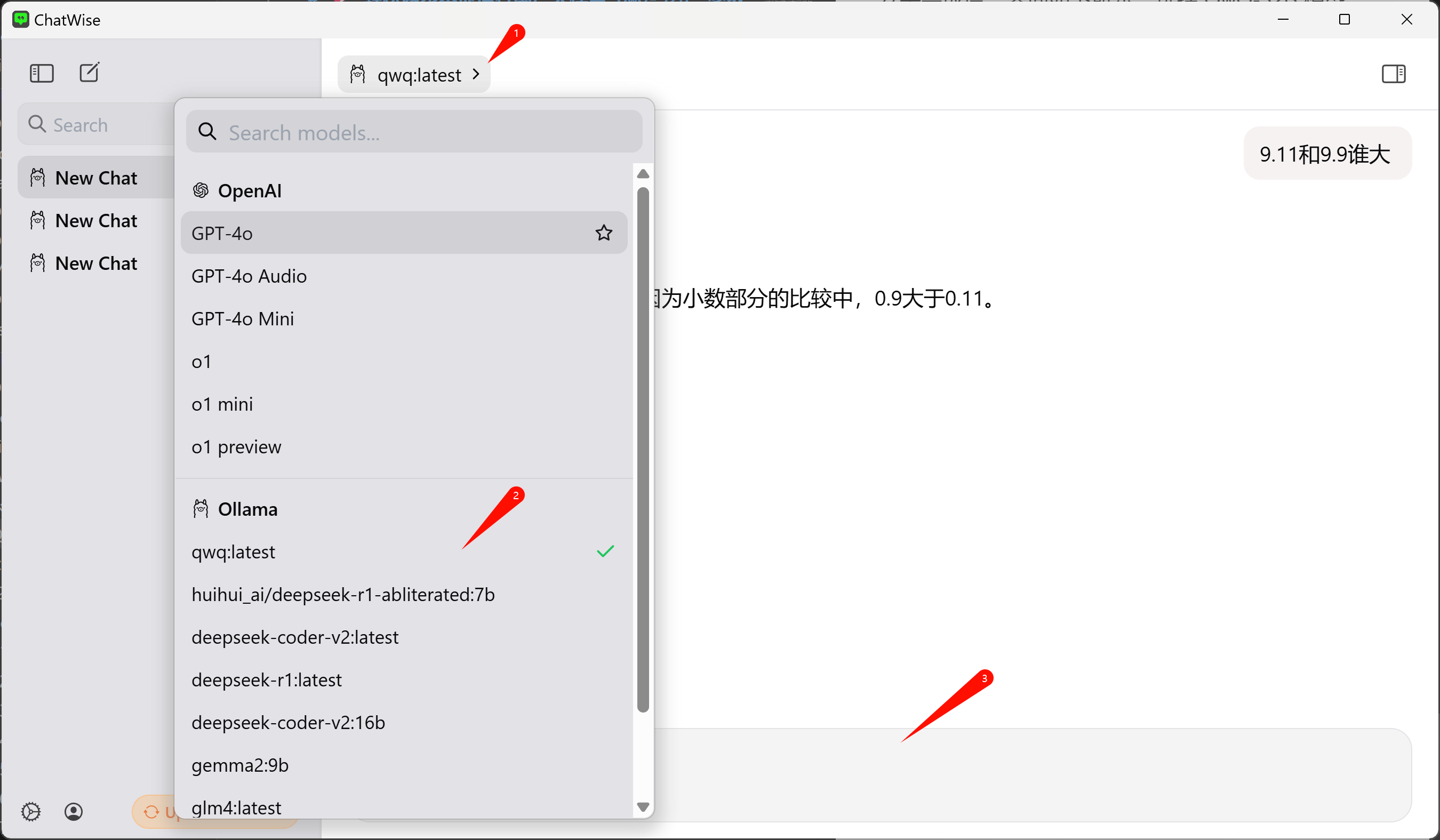This screenshot has width=1440, height=840.
Task: Choose GPT-4o Mini from the model list
Action: (x=243, y=319)
